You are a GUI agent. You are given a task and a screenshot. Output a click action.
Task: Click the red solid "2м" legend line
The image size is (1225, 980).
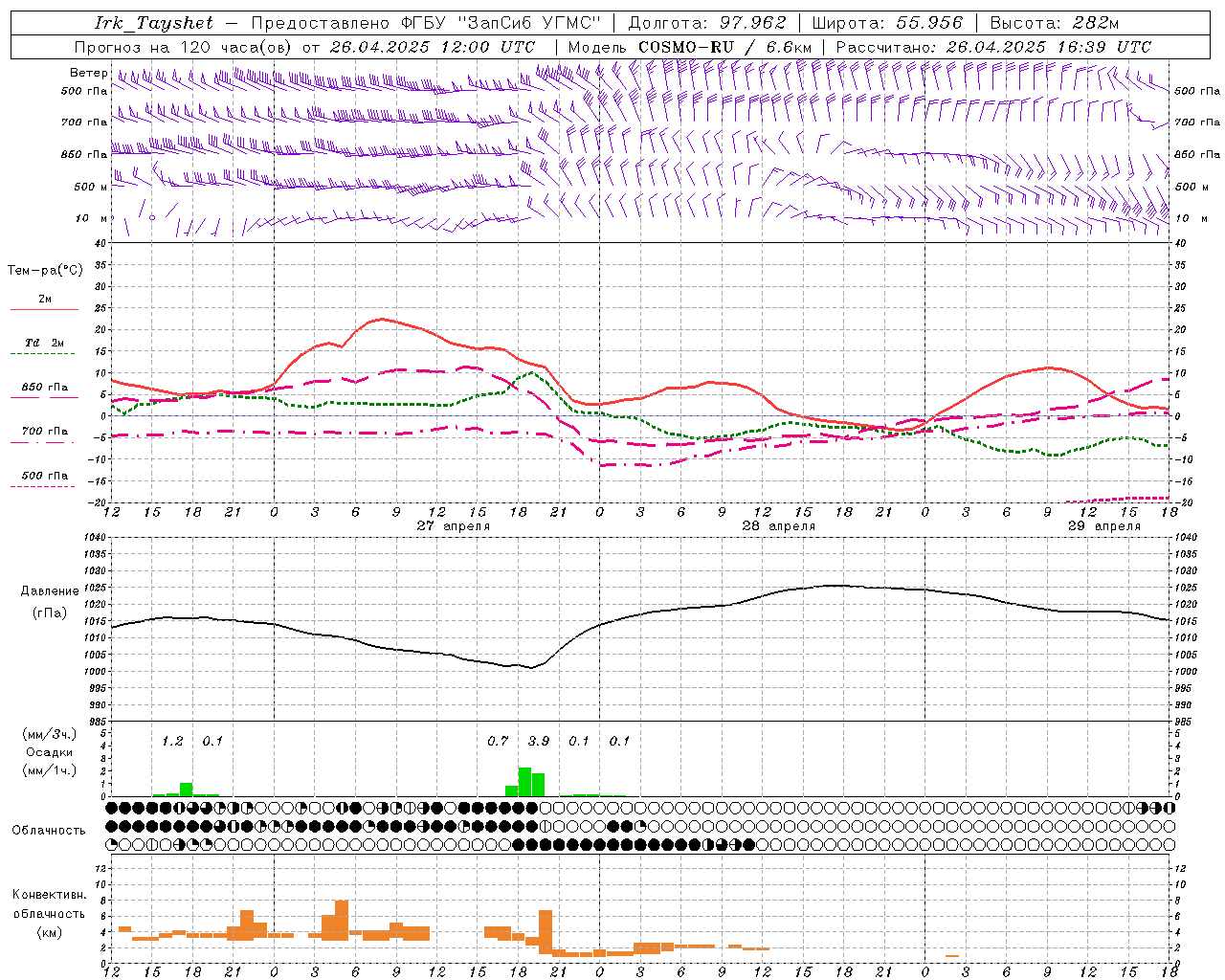(44, 309)
